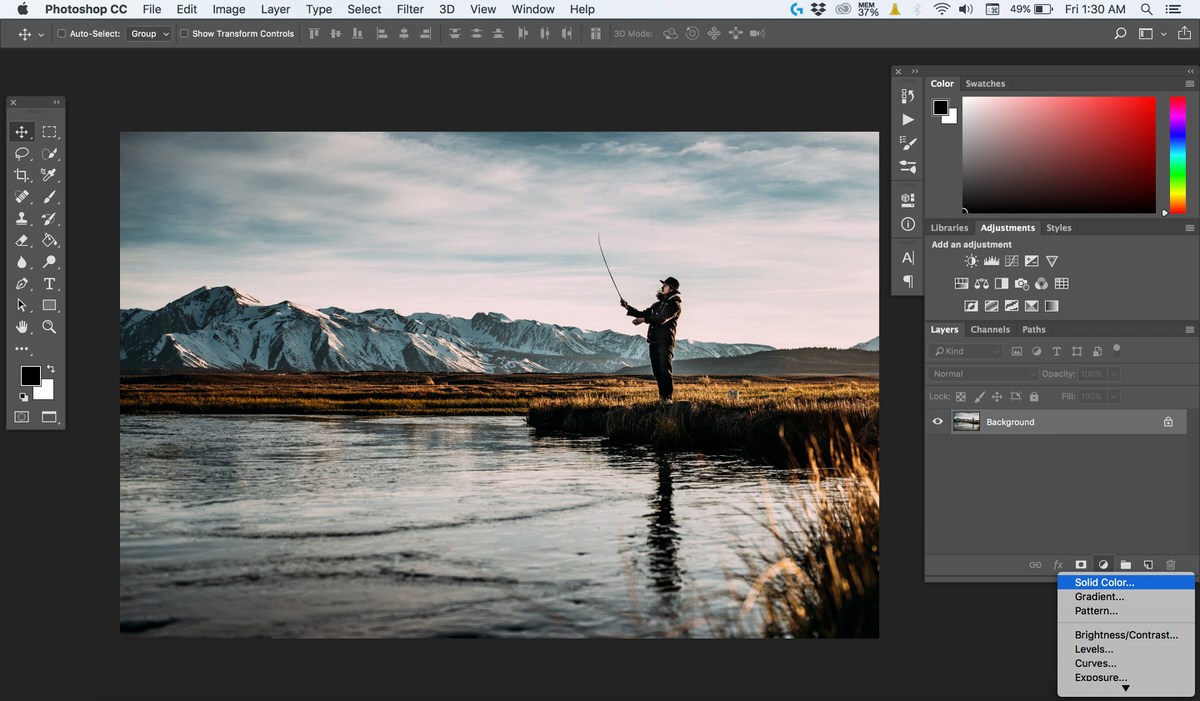Screen dimensions: 1200x701
Task: Add a Hue/Saturation adjustment icon
Action: (961, 284)
